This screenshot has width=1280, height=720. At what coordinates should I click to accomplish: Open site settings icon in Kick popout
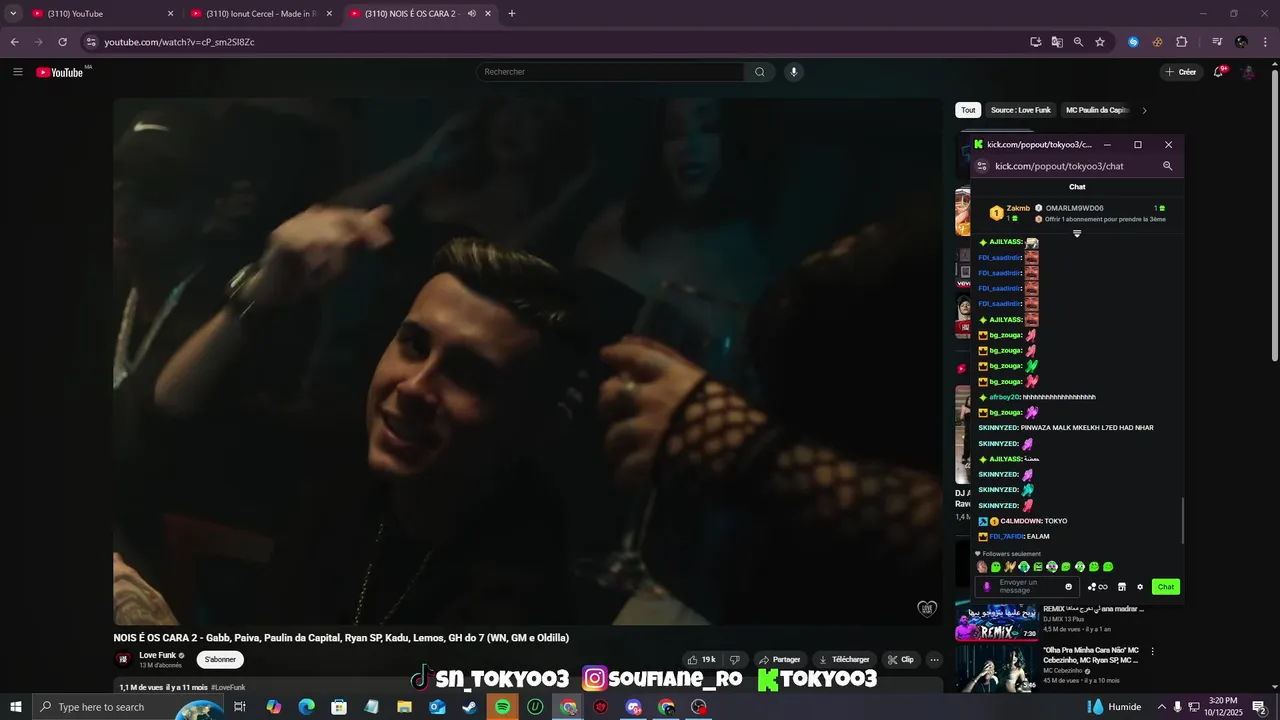click(982, 166)
